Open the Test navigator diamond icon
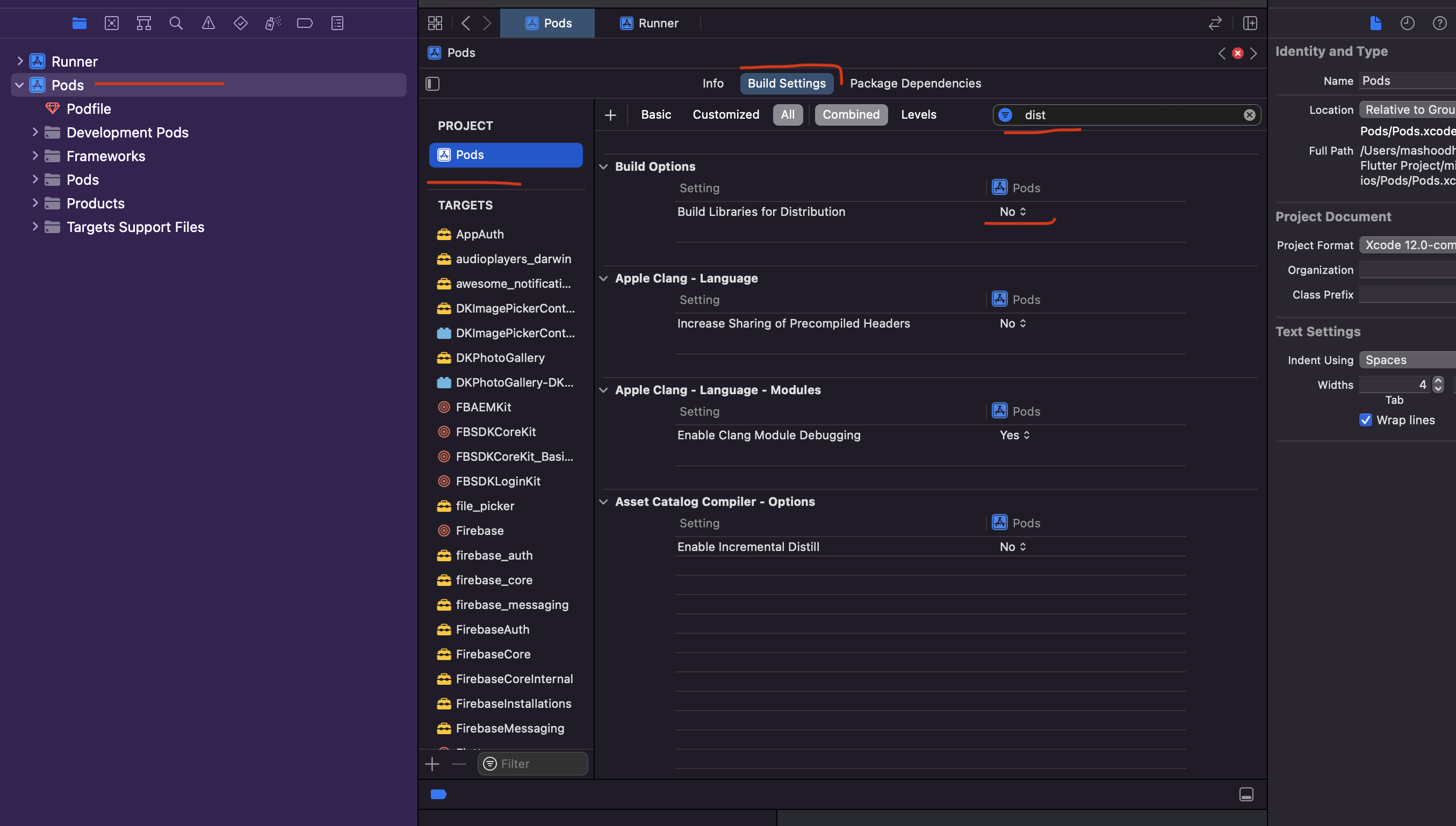1456x826 pixels. [241, 23]
